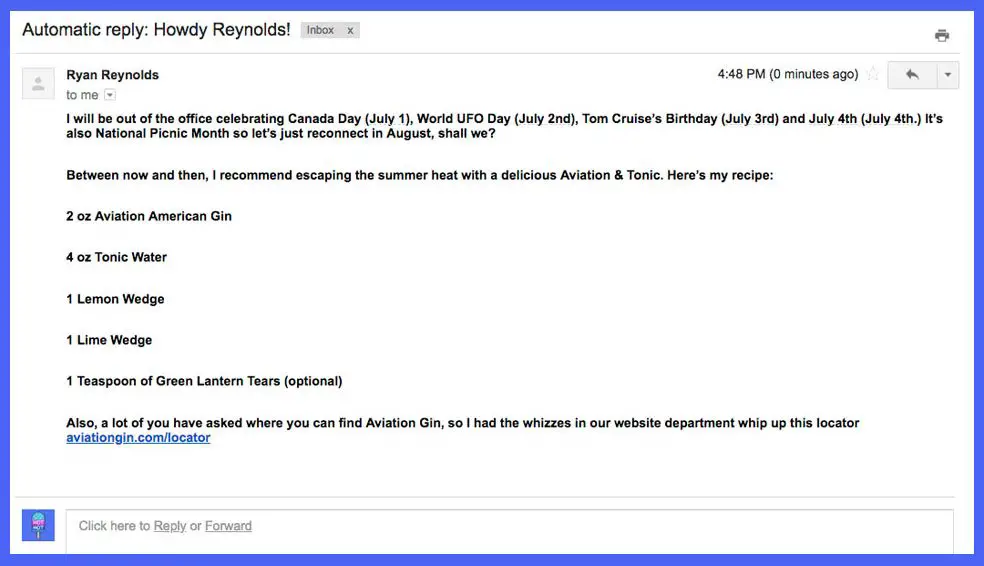
Task: Star the message from Ryan Reynolds
Action: tap(872, 74)
